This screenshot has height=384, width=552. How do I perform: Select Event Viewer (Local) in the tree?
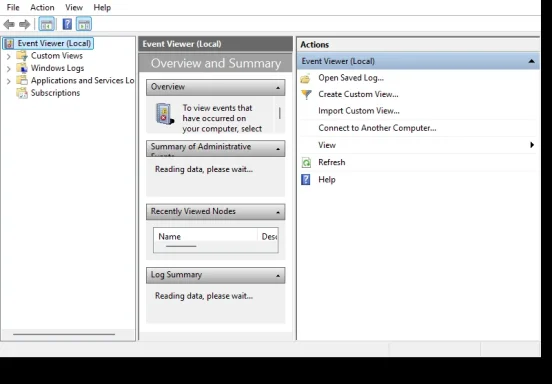(x=54, y=43)
